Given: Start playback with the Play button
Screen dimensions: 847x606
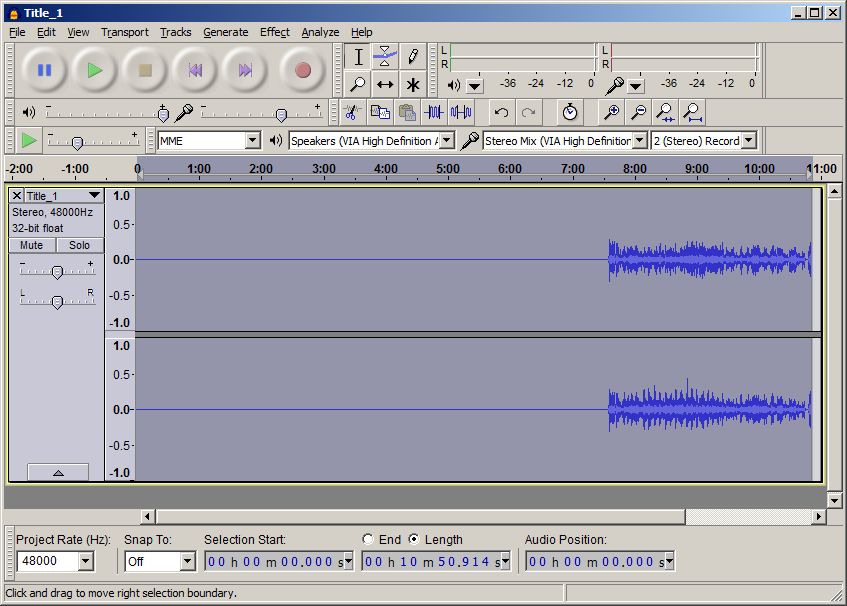Looking at the screenshot, I should pos(95,70).
